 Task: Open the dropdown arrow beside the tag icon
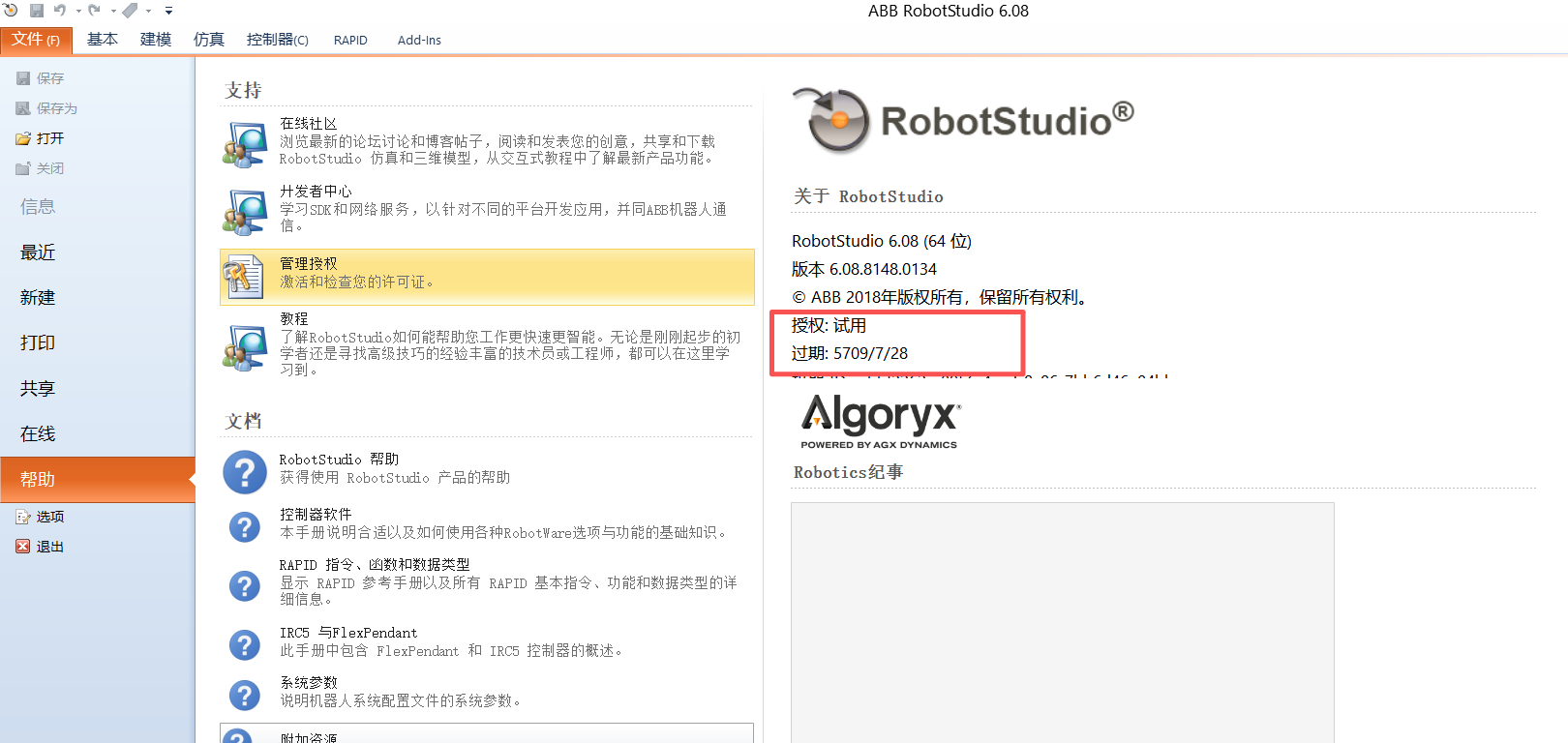pyautogui.click(x=148, y=12)
